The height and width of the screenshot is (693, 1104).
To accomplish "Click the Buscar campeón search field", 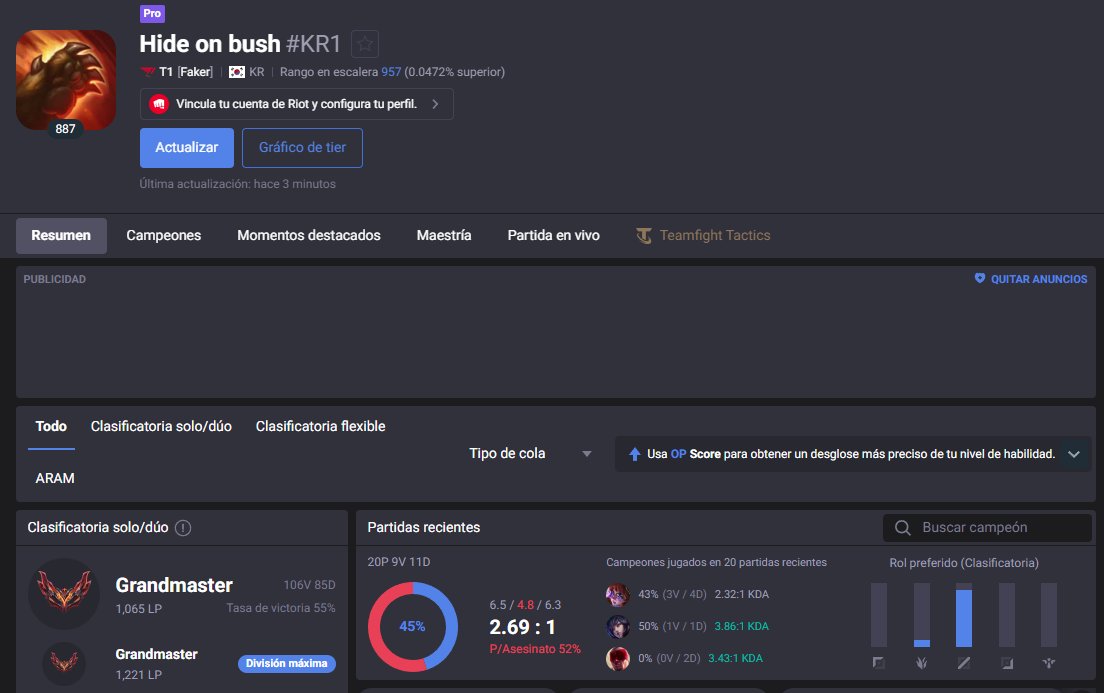I will 987,528.
